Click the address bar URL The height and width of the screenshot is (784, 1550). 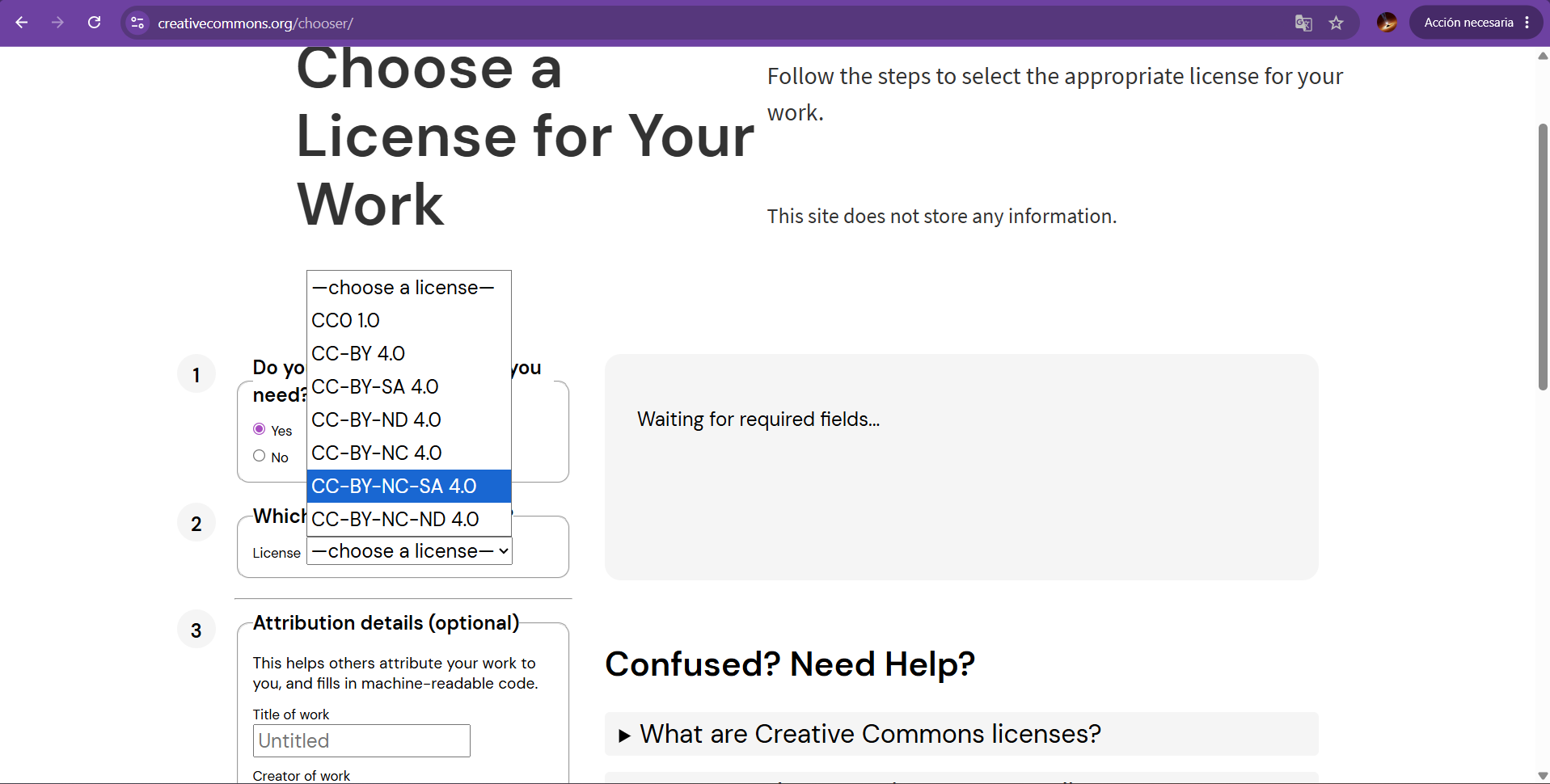(256, 23)
